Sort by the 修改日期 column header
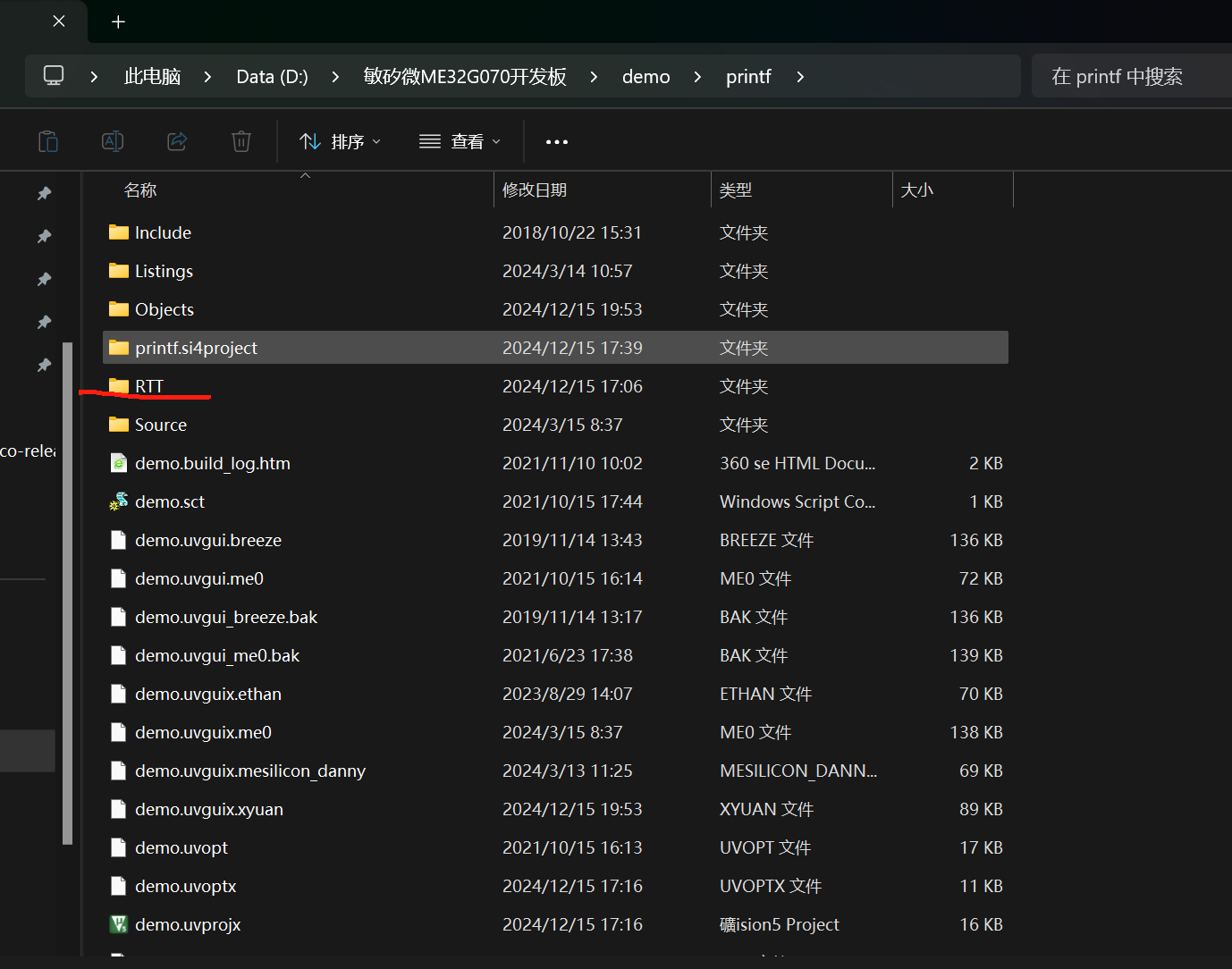The image size is (1232, 969). coord(535,190)
